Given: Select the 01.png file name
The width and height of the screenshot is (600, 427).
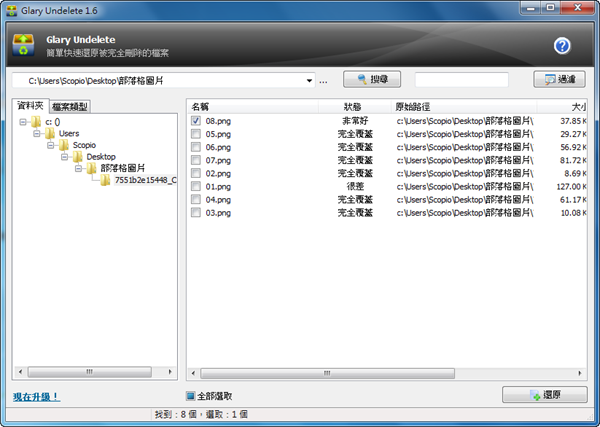Looking at the screenshot, I should coord(218,186).
